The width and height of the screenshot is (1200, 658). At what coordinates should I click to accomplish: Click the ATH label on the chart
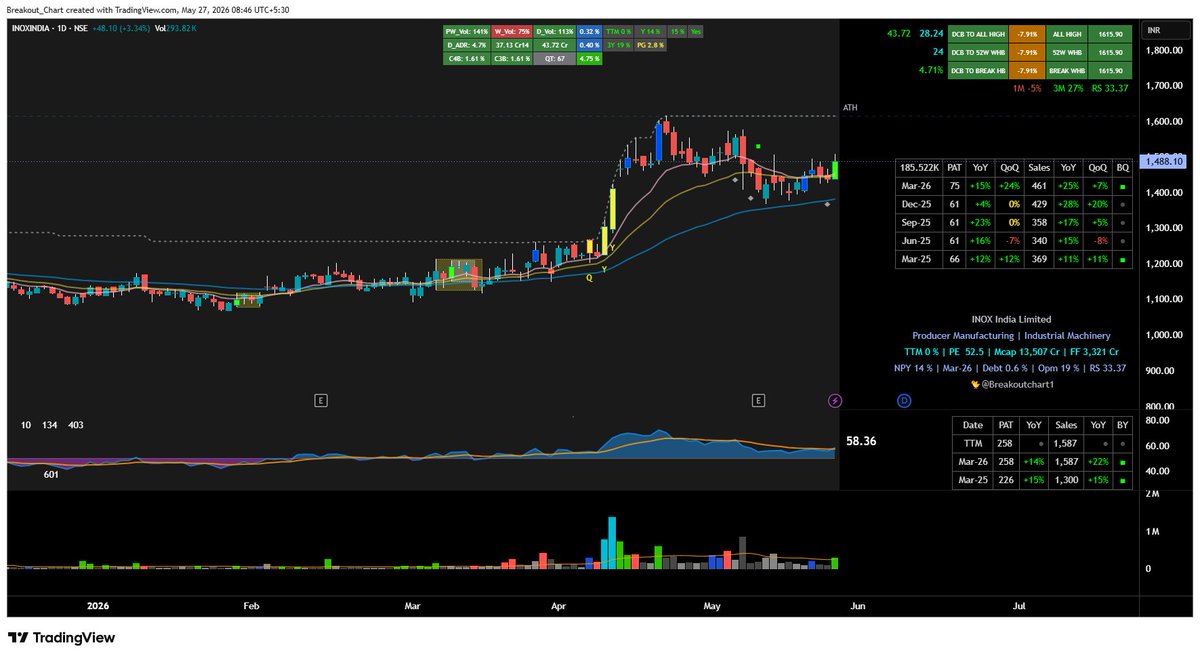point(850,107)
